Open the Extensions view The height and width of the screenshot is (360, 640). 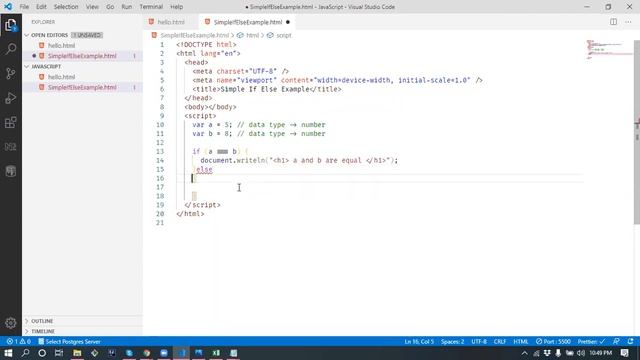pos(11,122)
